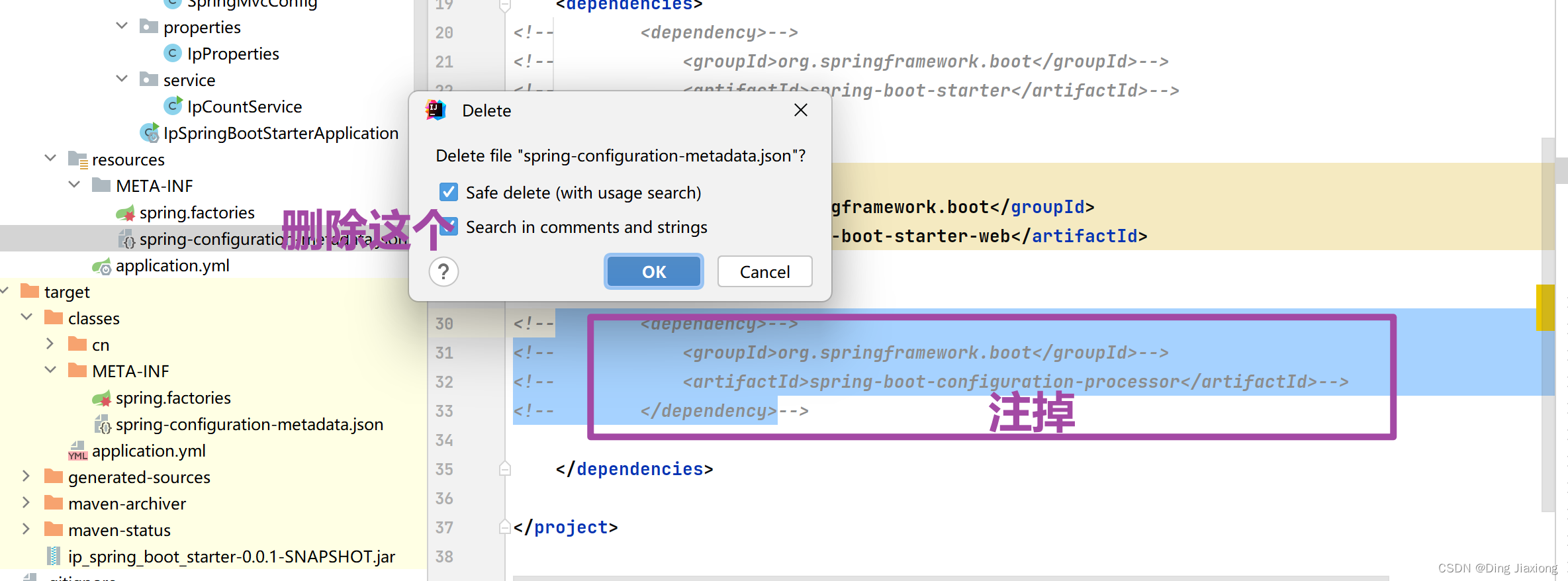This screenshot has height=581, width=1568.
Task: Click line number 30 in the gutter
Action: (x=444, y=324)
